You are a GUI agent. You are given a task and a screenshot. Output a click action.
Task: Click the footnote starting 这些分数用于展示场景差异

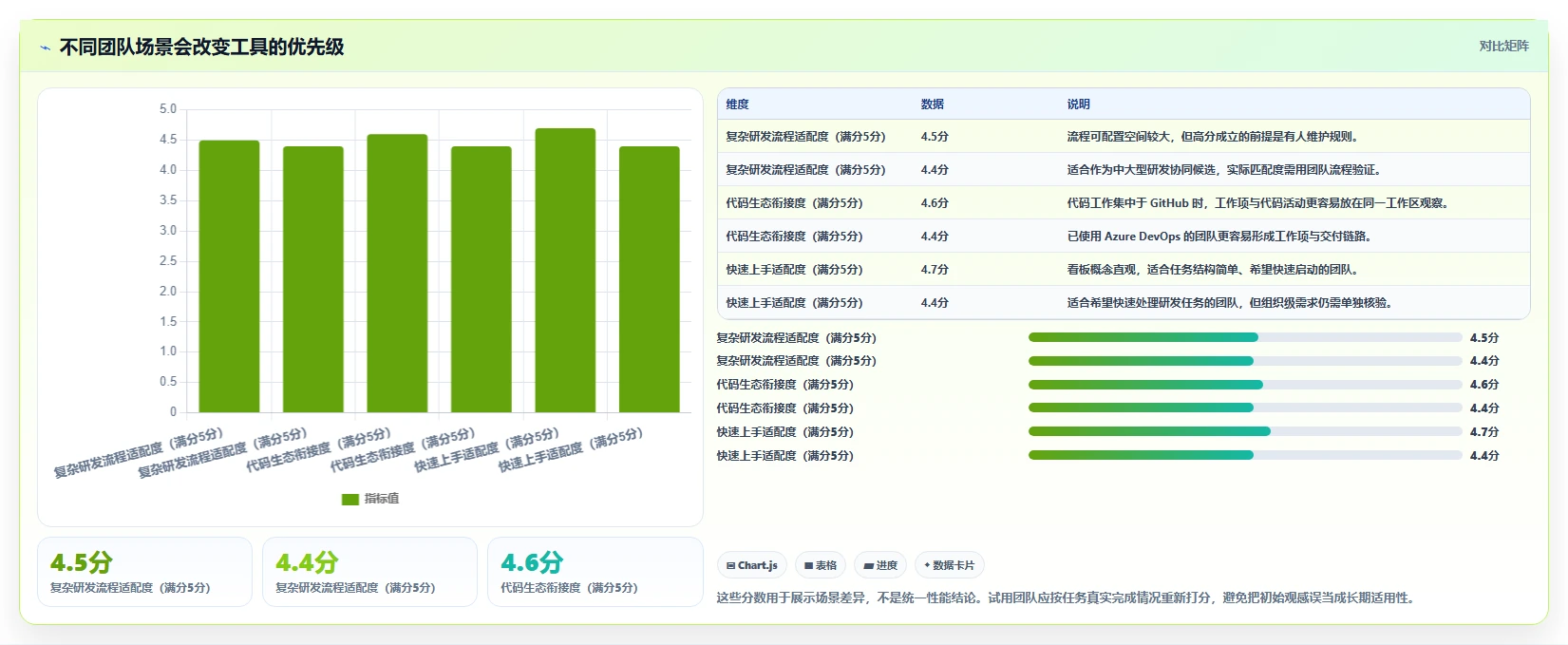point(1067,598)
